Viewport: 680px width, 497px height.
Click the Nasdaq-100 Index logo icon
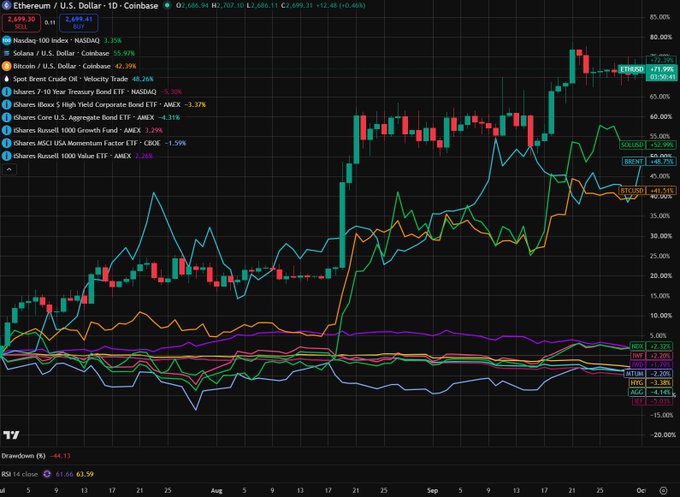click(x=7, y=40)
